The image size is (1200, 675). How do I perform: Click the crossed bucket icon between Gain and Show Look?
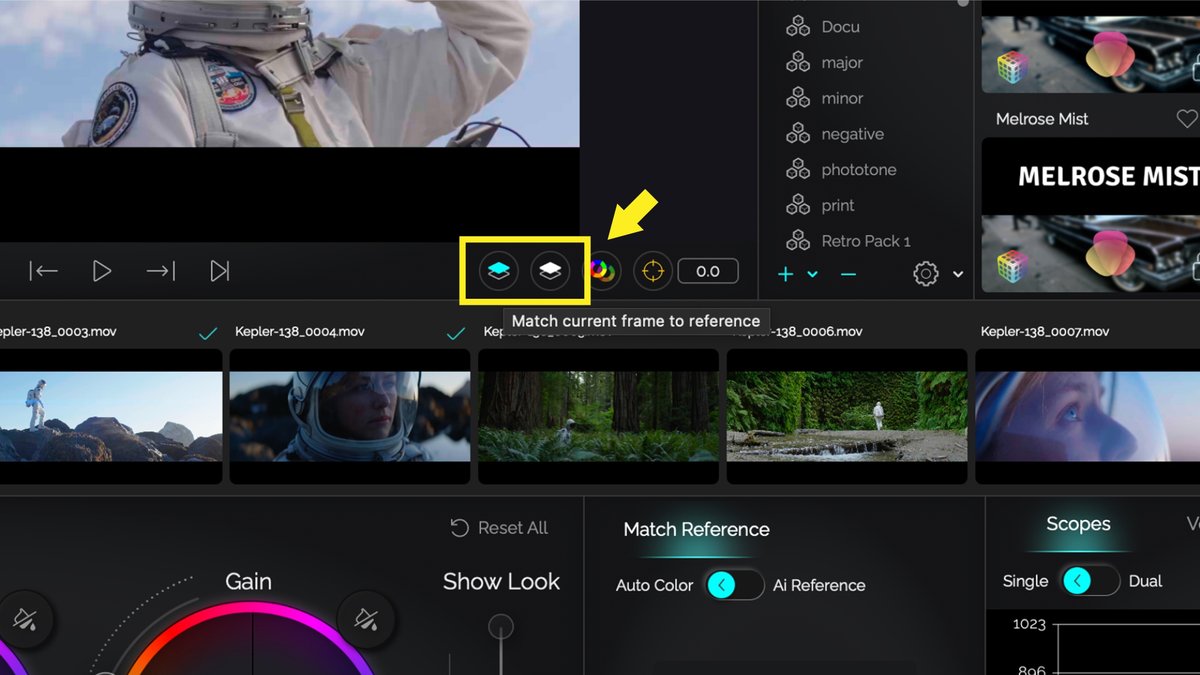coord(366,621)
